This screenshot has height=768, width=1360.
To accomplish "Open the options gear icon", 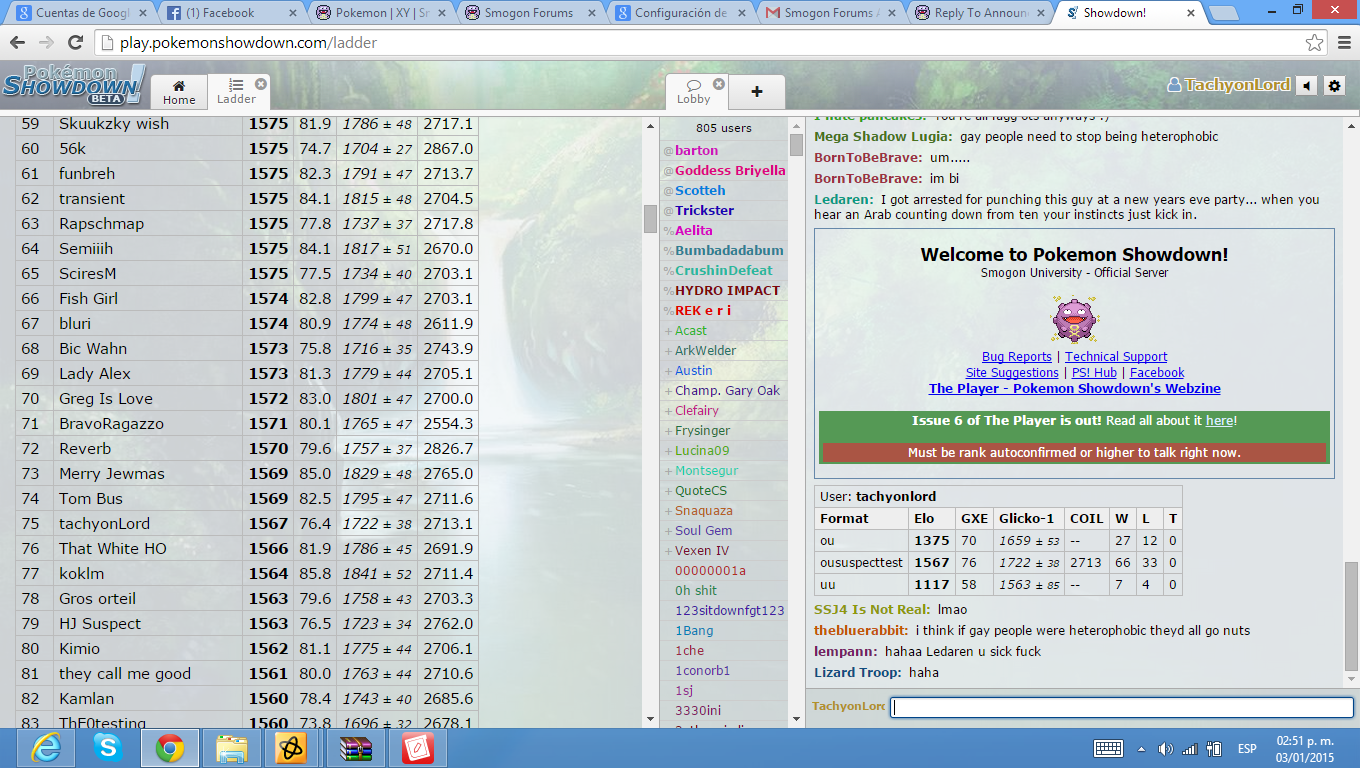I will [x=1334, y=86].
